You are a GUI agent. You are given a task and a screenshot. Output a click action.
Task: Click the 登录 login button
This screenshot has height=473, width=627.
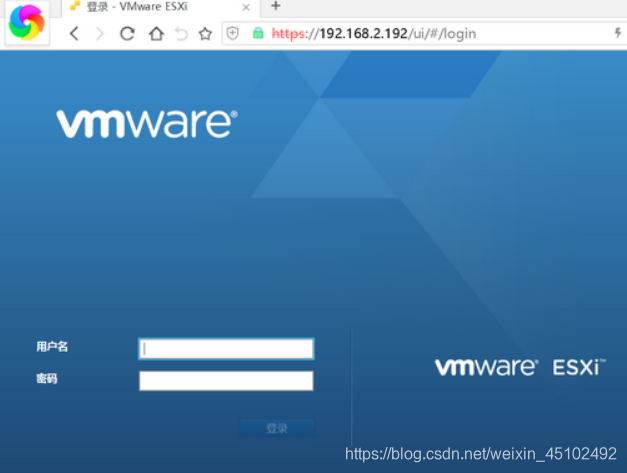(277, 428)
